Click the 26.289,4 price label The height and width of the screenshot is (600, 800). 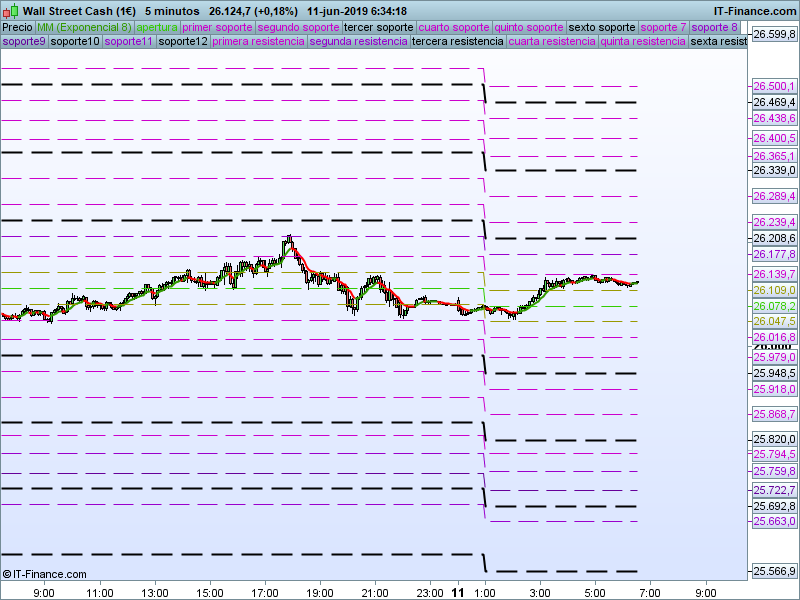point(774,196)
